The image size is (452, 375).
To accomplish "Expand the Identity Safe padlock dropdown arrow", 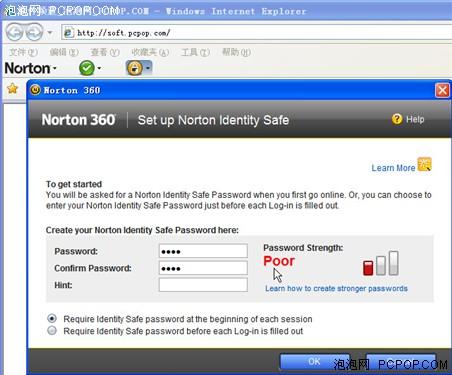I will pos(148,68).
